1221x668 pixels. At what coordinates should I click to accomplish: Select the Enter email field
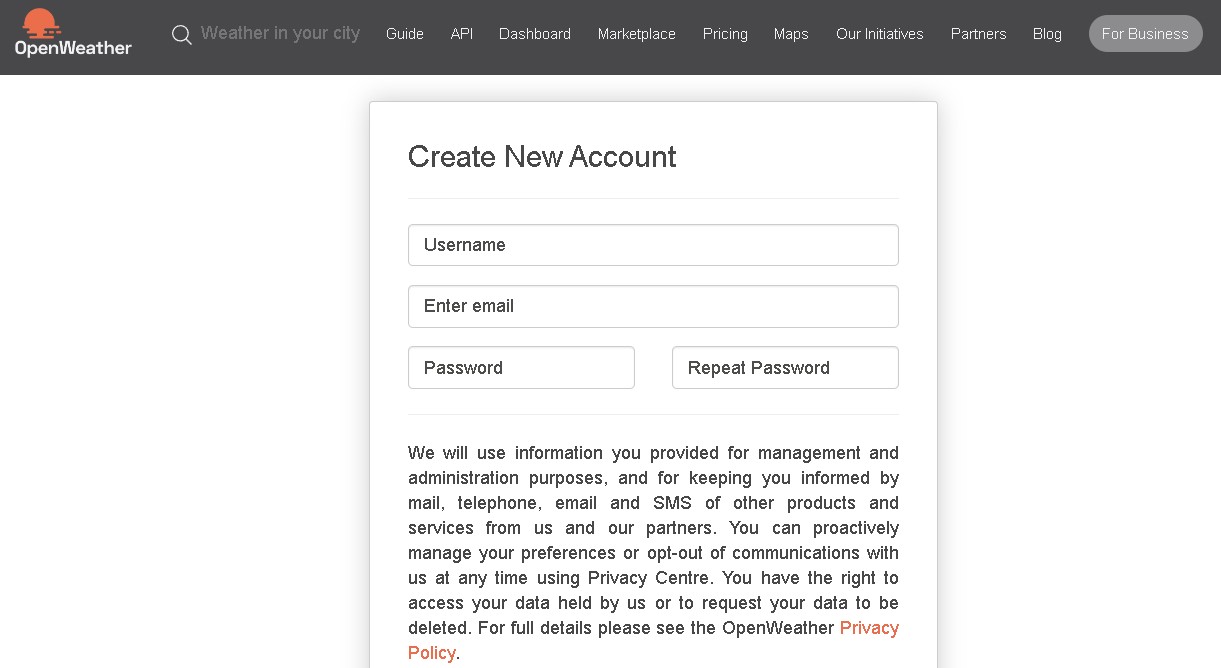[x=653, y=306]
